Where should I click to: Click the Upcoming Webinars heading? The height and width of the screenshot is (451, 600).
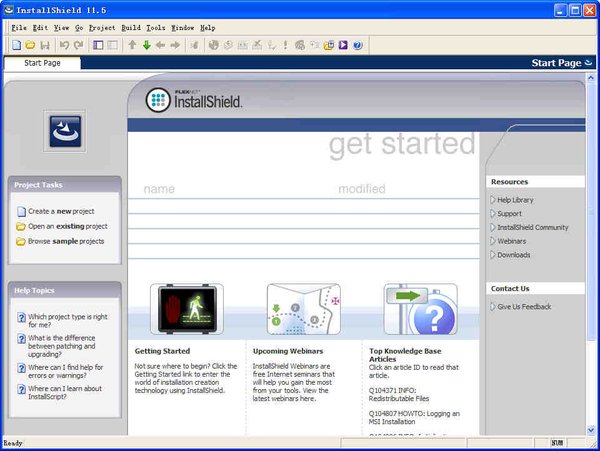288,351
